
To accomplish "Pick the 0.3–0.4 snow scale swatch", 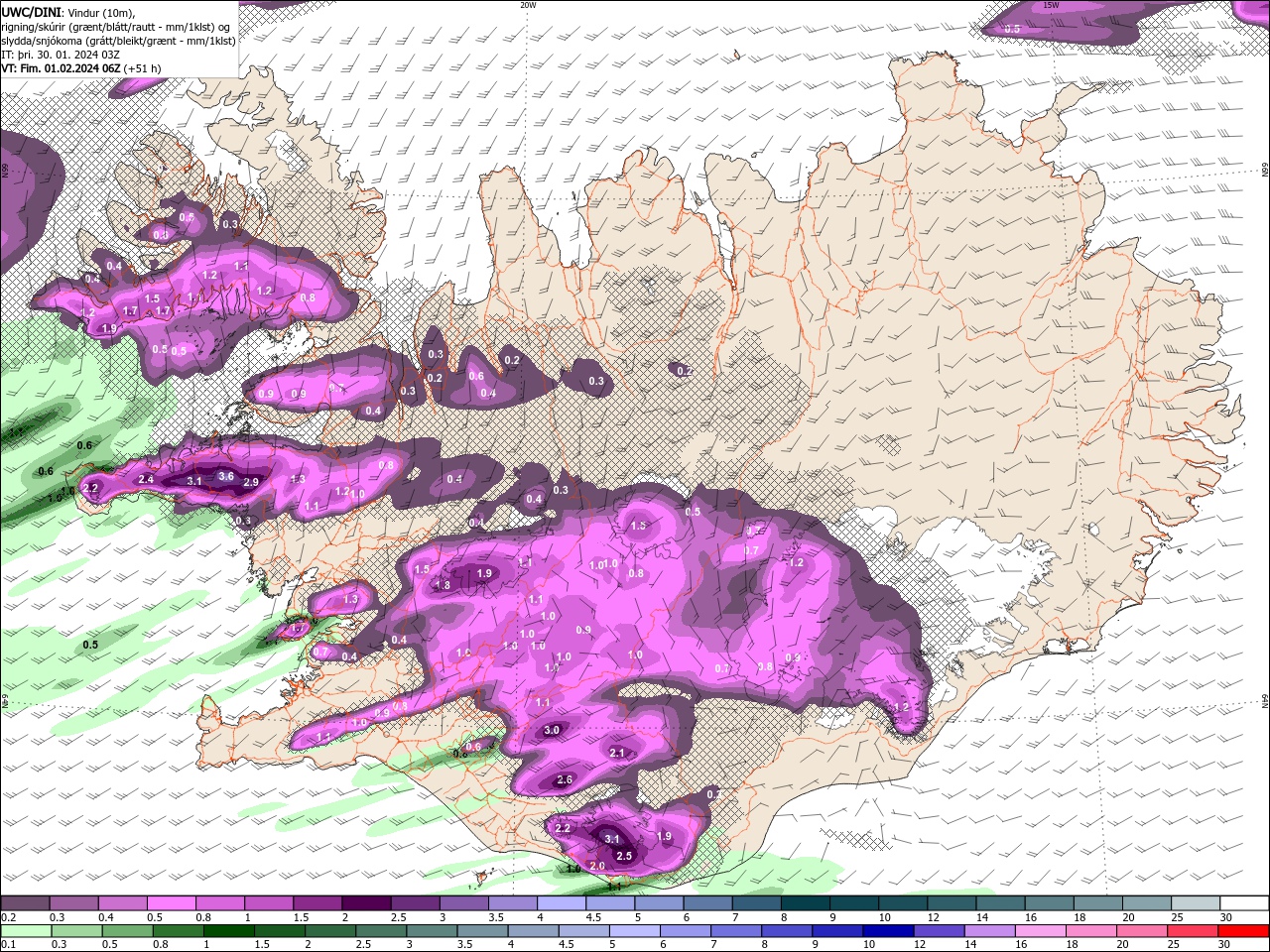I will click(x=73, y=904).
